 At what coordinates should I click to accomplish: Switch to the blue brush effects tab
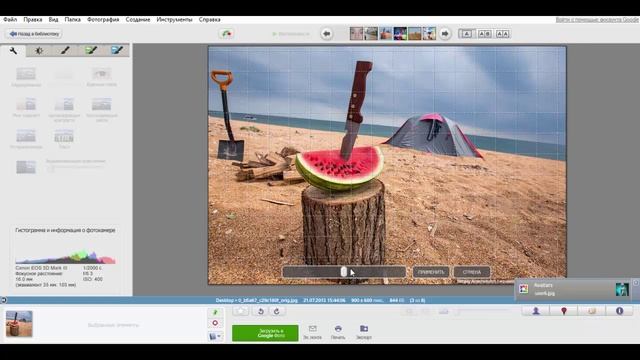[117, 51]
